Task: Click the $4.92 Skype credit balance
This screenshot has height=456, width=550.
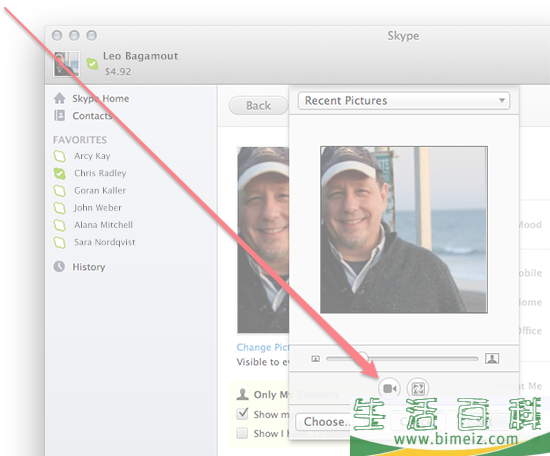Action: coord(118,72)
